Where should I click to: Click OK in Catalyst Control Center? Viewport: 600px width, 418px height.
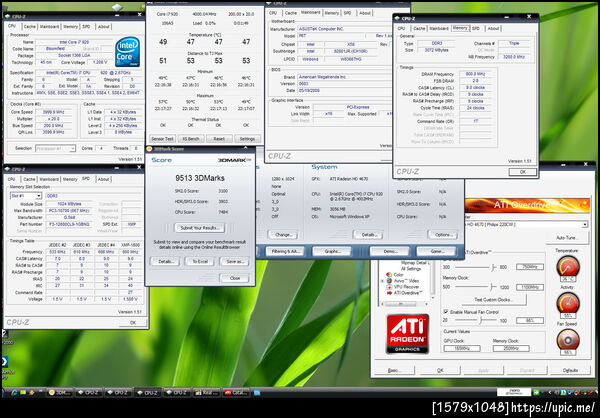point(440,371)
